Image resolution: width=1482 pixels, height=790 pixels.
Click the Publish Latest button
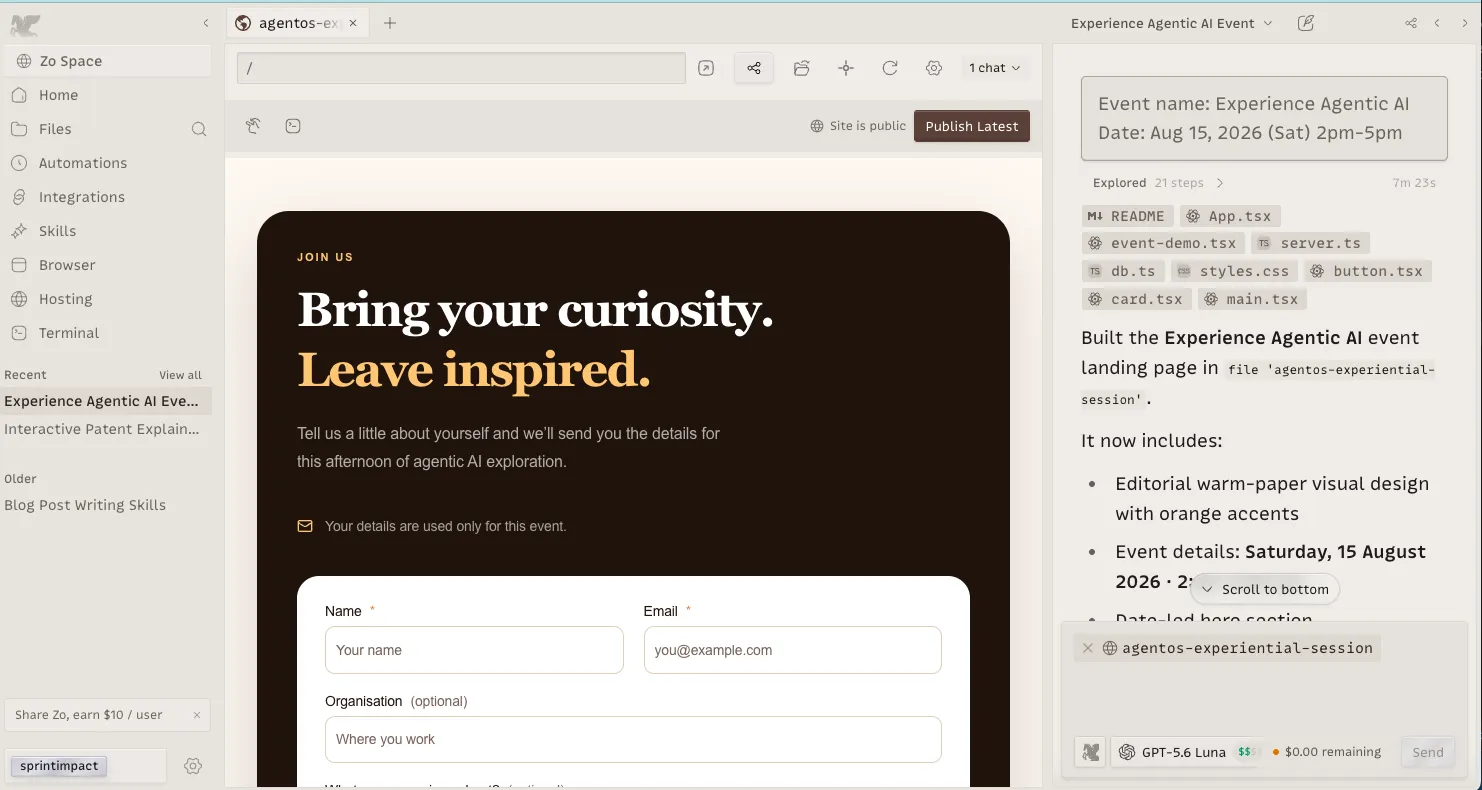pyautogui.click(x=972, y=126)
